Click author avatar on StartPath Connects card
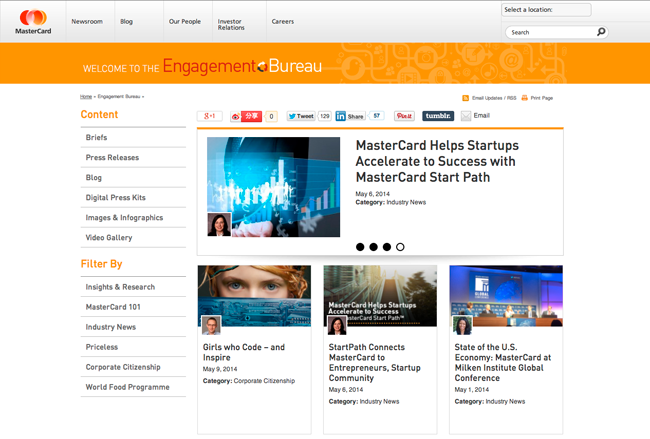Screen dimensions: 650x439 (337, 325)
